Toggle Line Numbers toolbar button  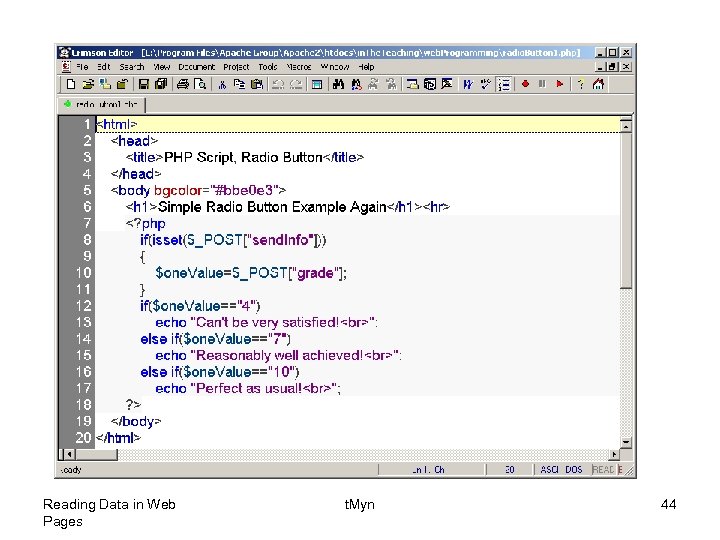point(504,84)
